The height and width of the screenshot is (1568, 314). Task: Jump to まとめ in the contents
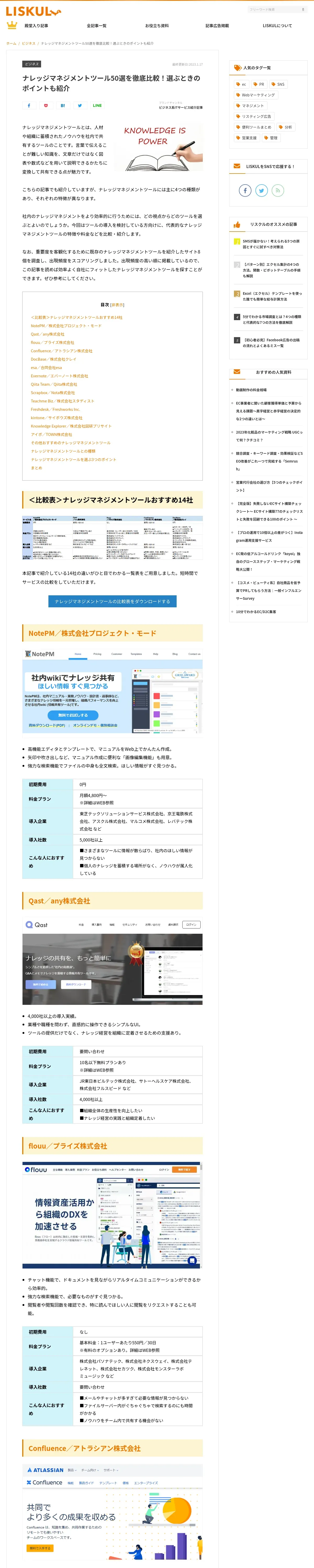coord(37,468)
